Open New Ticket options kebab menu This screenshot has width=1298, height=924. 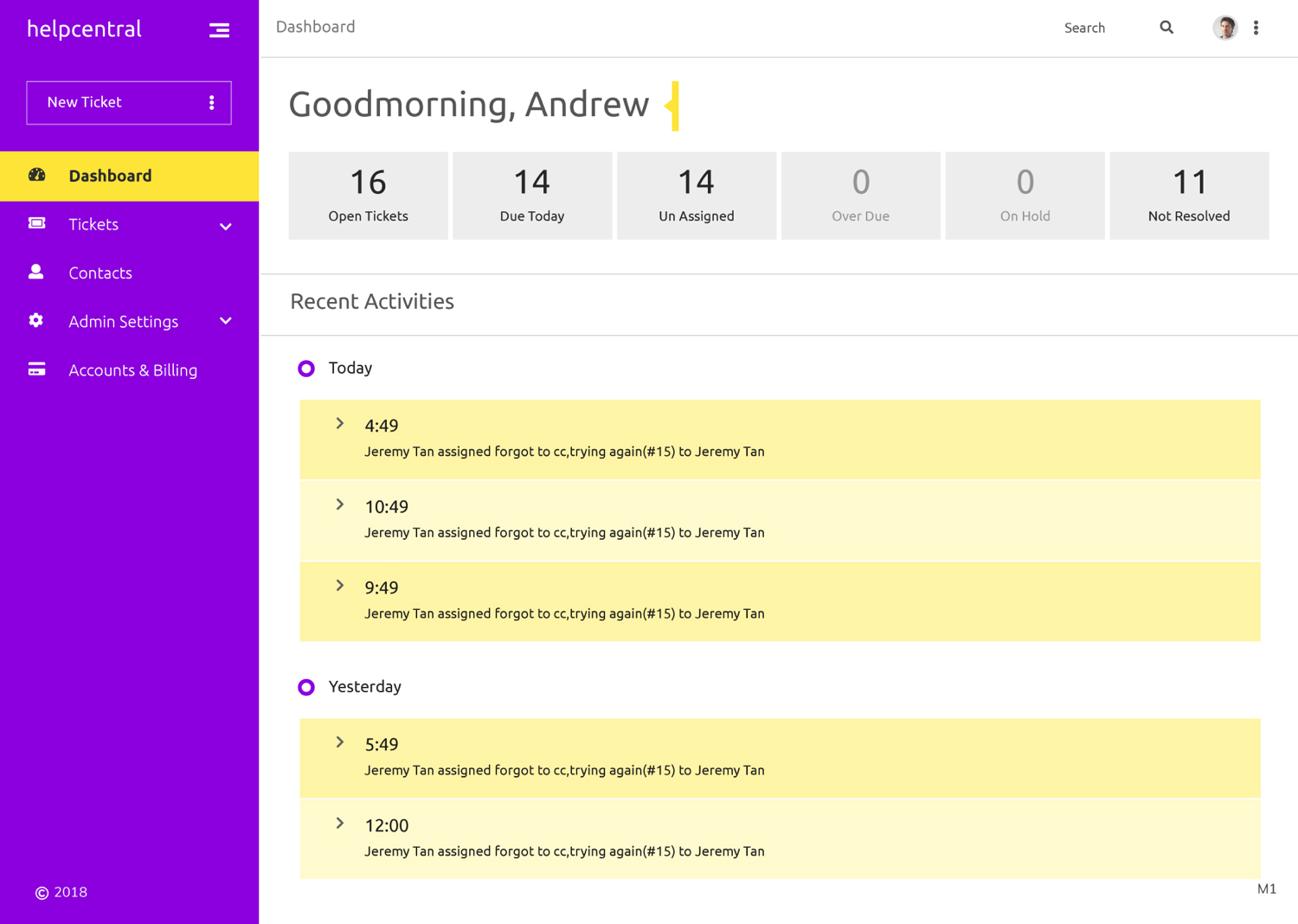(212, 103)
